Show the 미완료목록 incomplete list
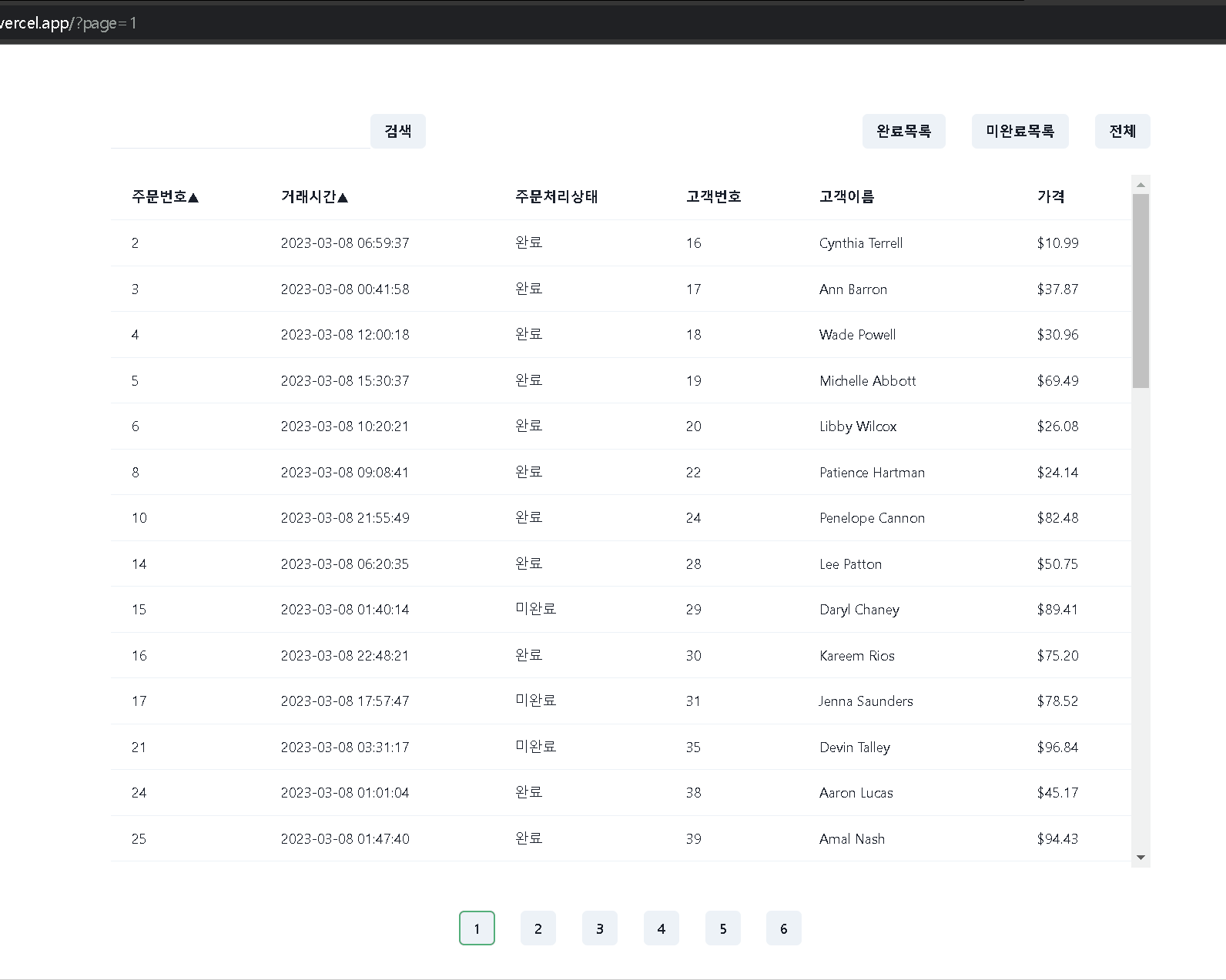 click(x=1020, y=131)
